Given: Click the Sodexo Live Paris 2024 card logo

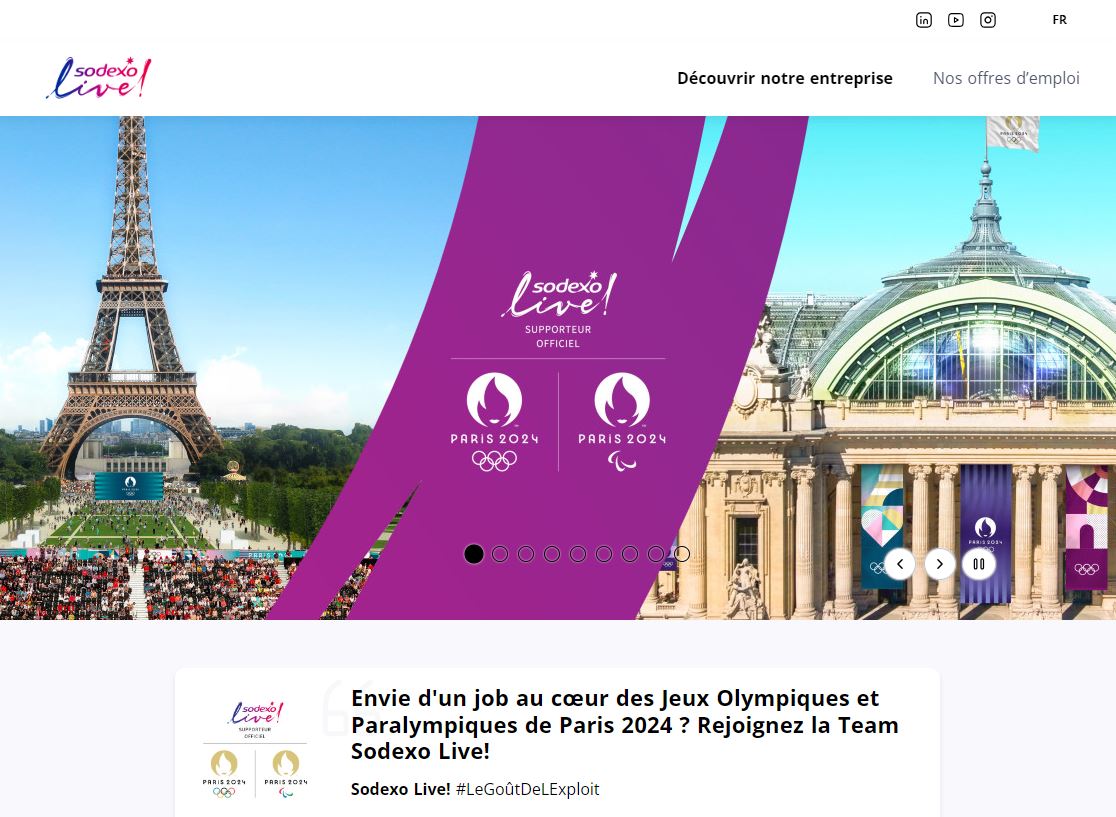Looking at the screenshot, I should pos(255,749).
